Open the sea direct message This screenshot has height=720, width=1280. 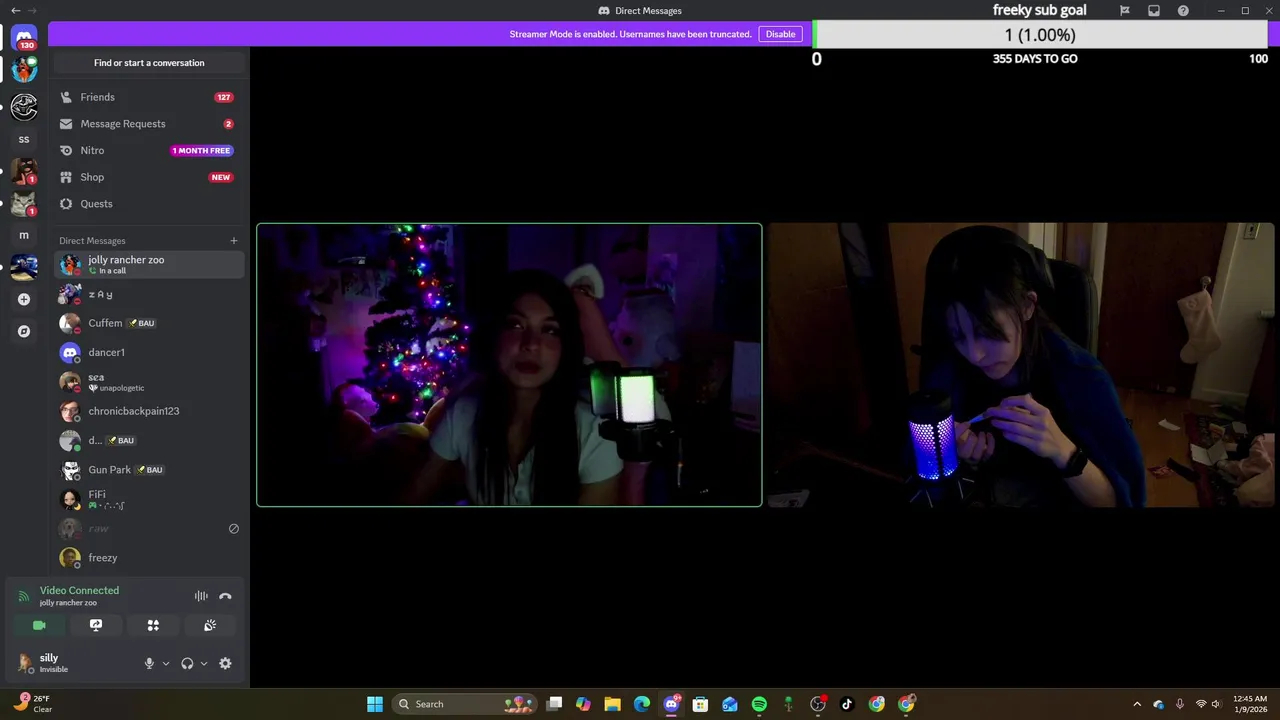pyautogui.click(x=149, y=382)
